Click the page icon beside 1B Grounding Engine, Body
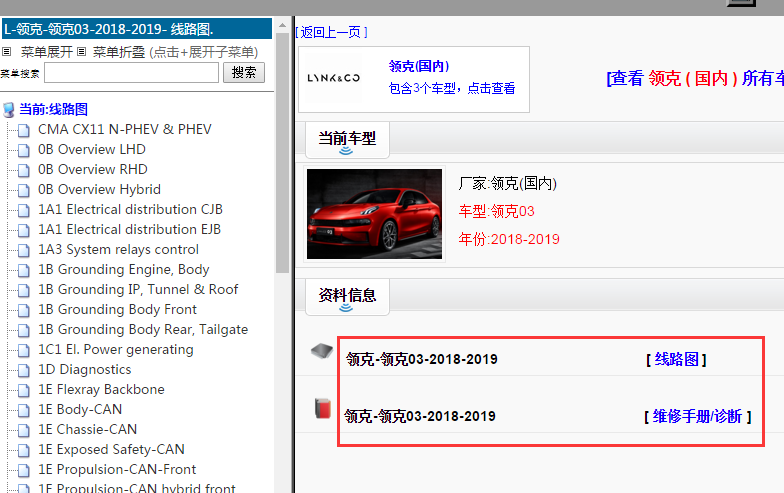Image resolution: width=784 pixels, height=493 pixels. pos(24,270)
